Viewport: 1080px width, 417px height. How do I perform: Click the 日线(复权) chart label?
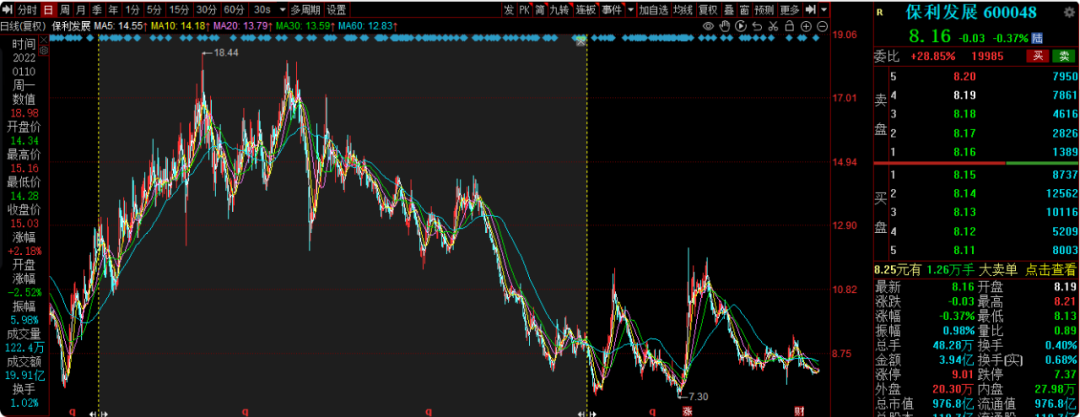24,26
